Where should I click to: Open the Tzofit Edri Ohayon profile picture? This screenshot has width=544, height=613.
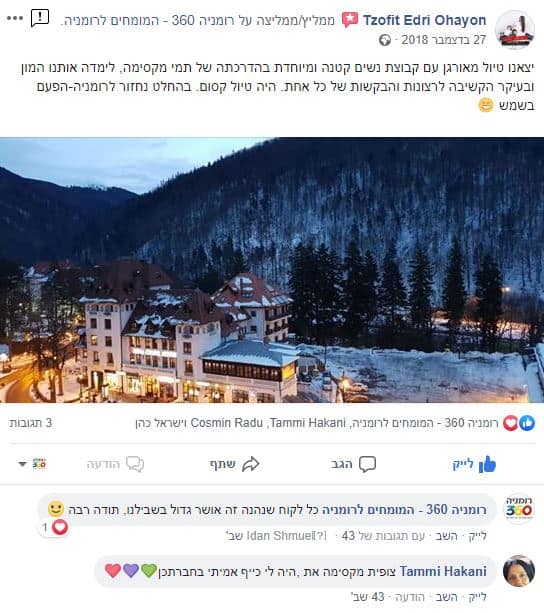515,30
